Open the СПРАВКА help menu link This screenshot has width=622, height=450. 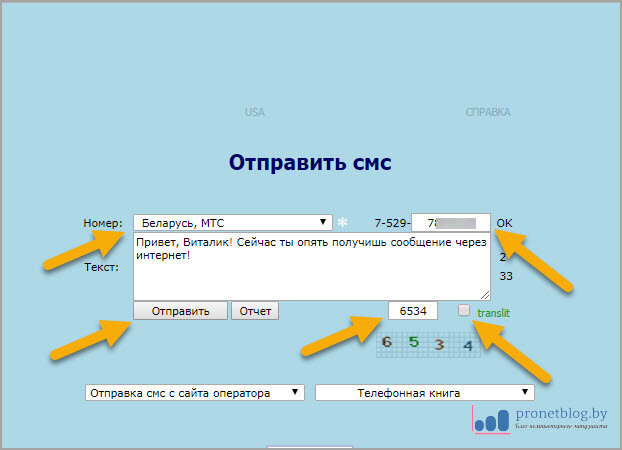tap(488, 112)
